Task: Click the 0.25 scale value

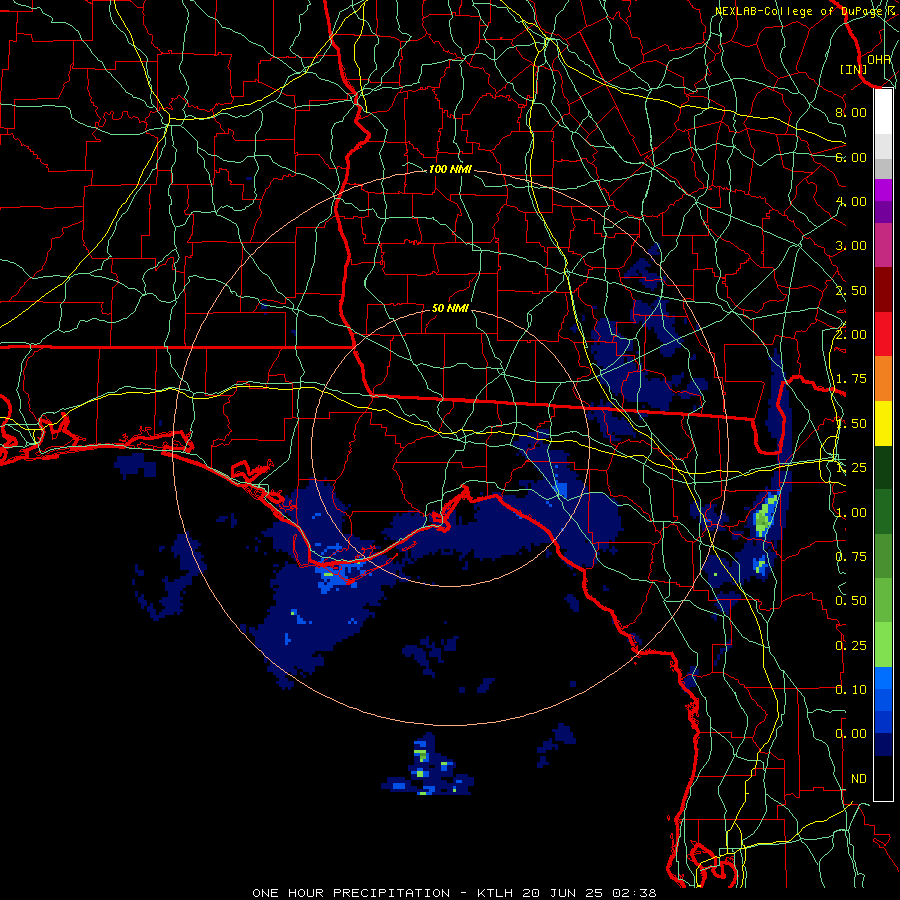Action: tap(851, 646)
